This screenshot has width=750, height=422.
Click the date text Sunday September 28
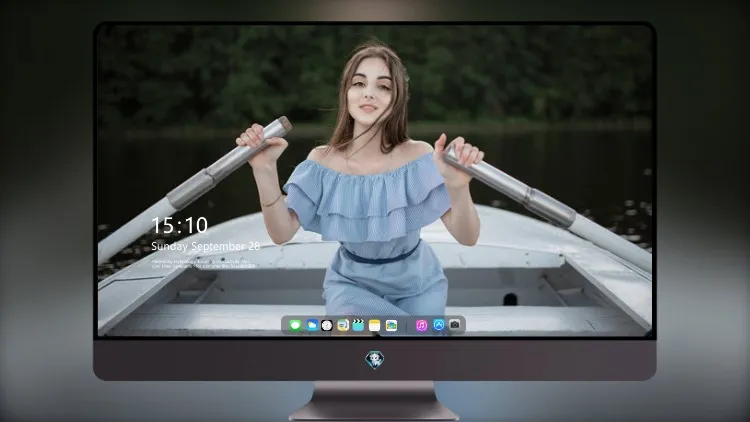click(x=205, y=246)
